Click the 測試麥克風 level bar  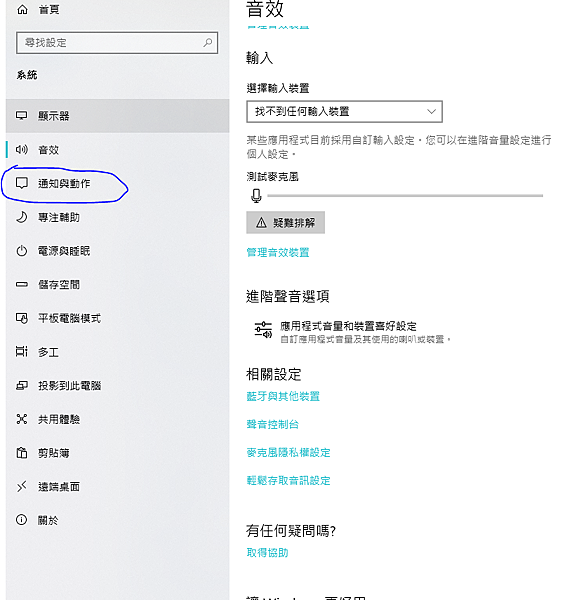tap(405, 196)
